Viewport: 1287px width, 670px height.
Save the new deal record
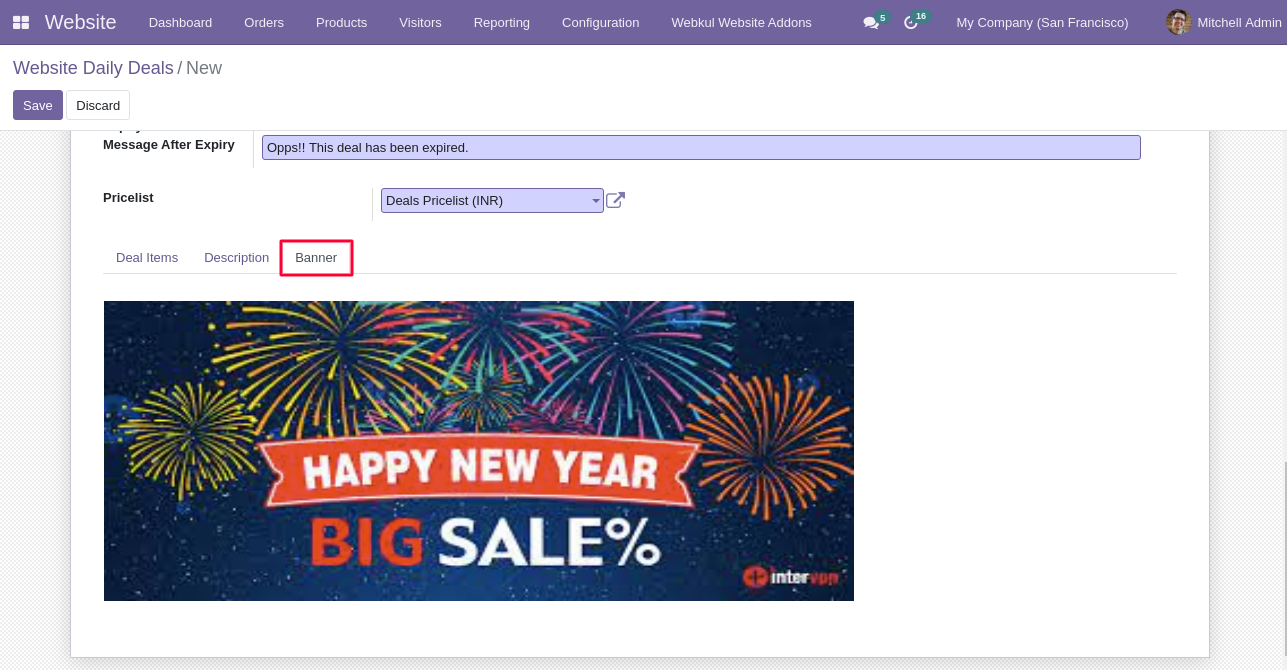tap(38, 105)
